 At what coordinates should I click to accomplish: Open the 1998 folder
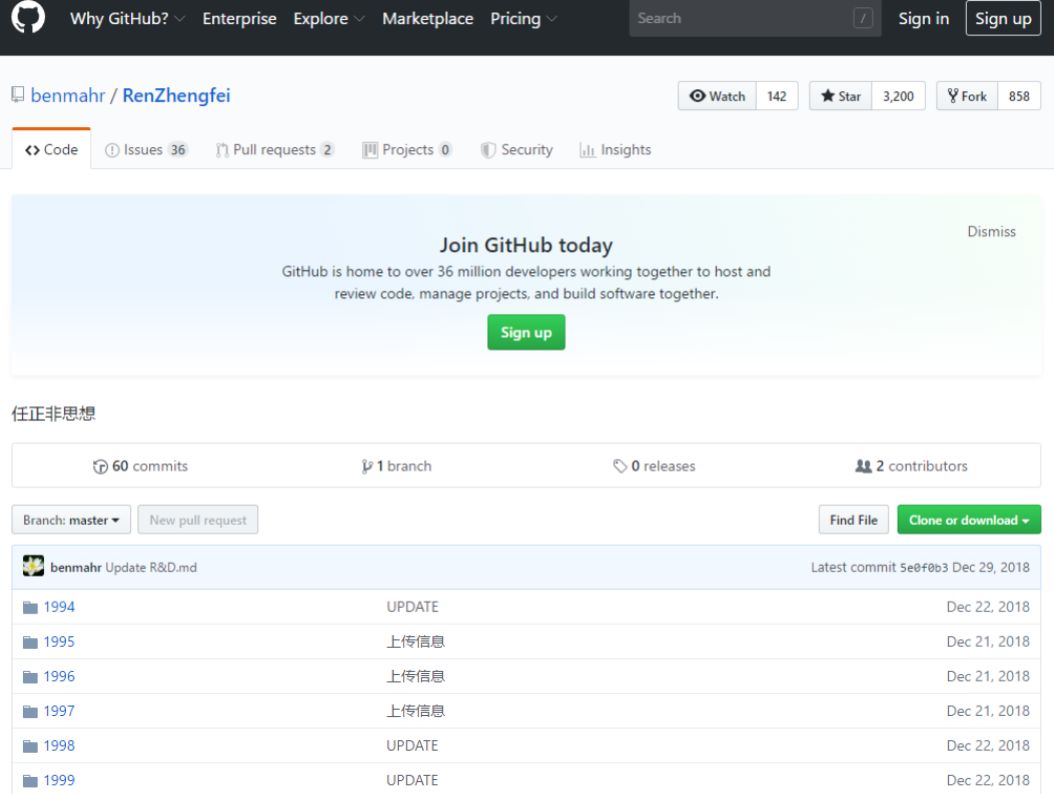coord(59,746)
